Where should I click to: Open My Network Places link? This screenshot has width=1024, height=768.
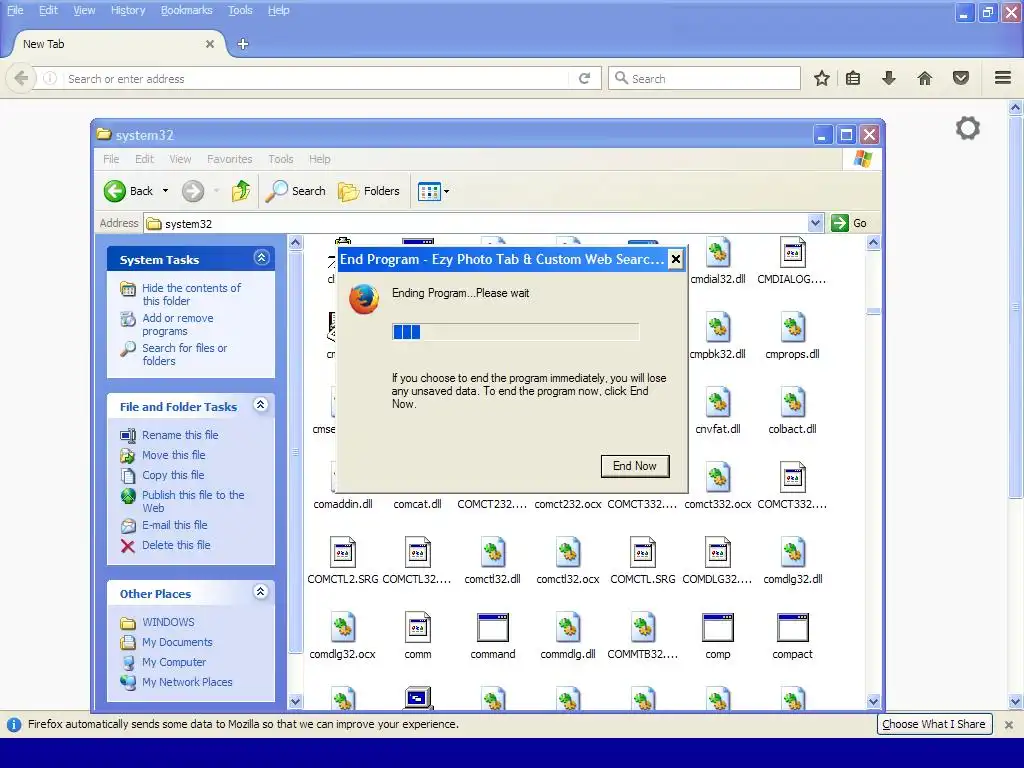point(187,682)
